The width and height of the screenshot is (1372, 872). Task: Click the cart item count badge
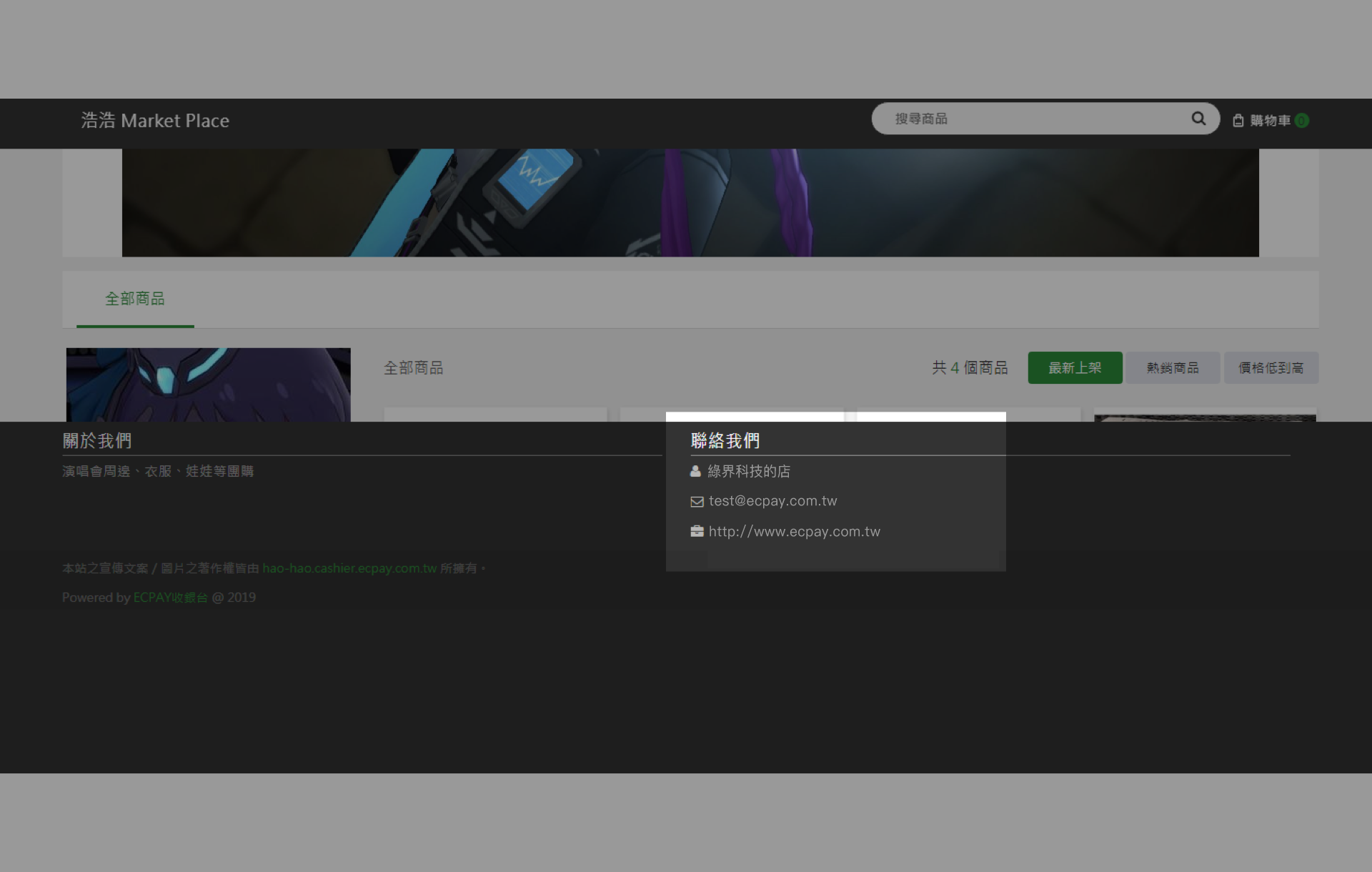point(1302,121)
